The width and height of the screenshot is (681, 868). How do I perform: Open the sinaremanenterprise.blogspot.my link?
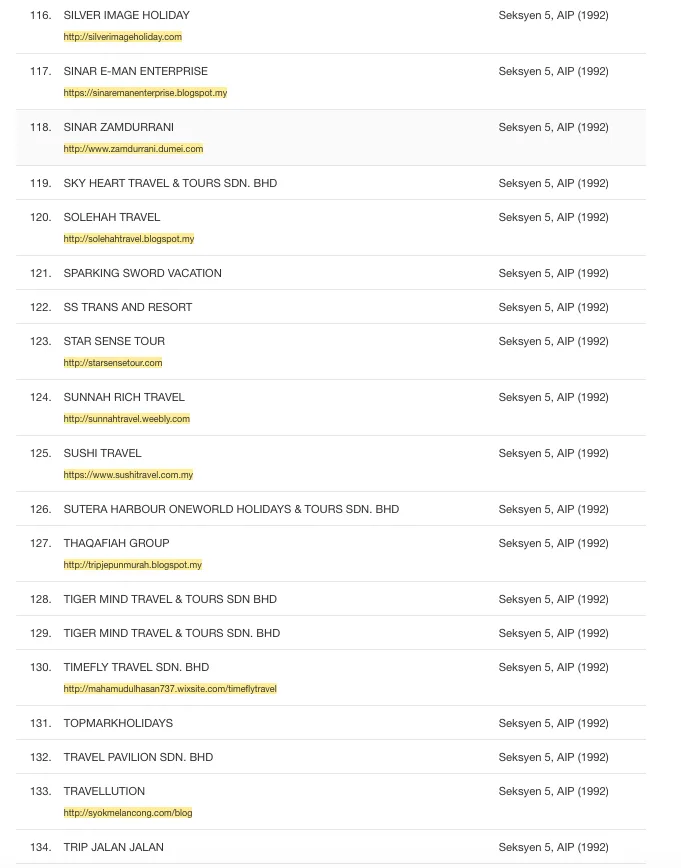point(145,93)
